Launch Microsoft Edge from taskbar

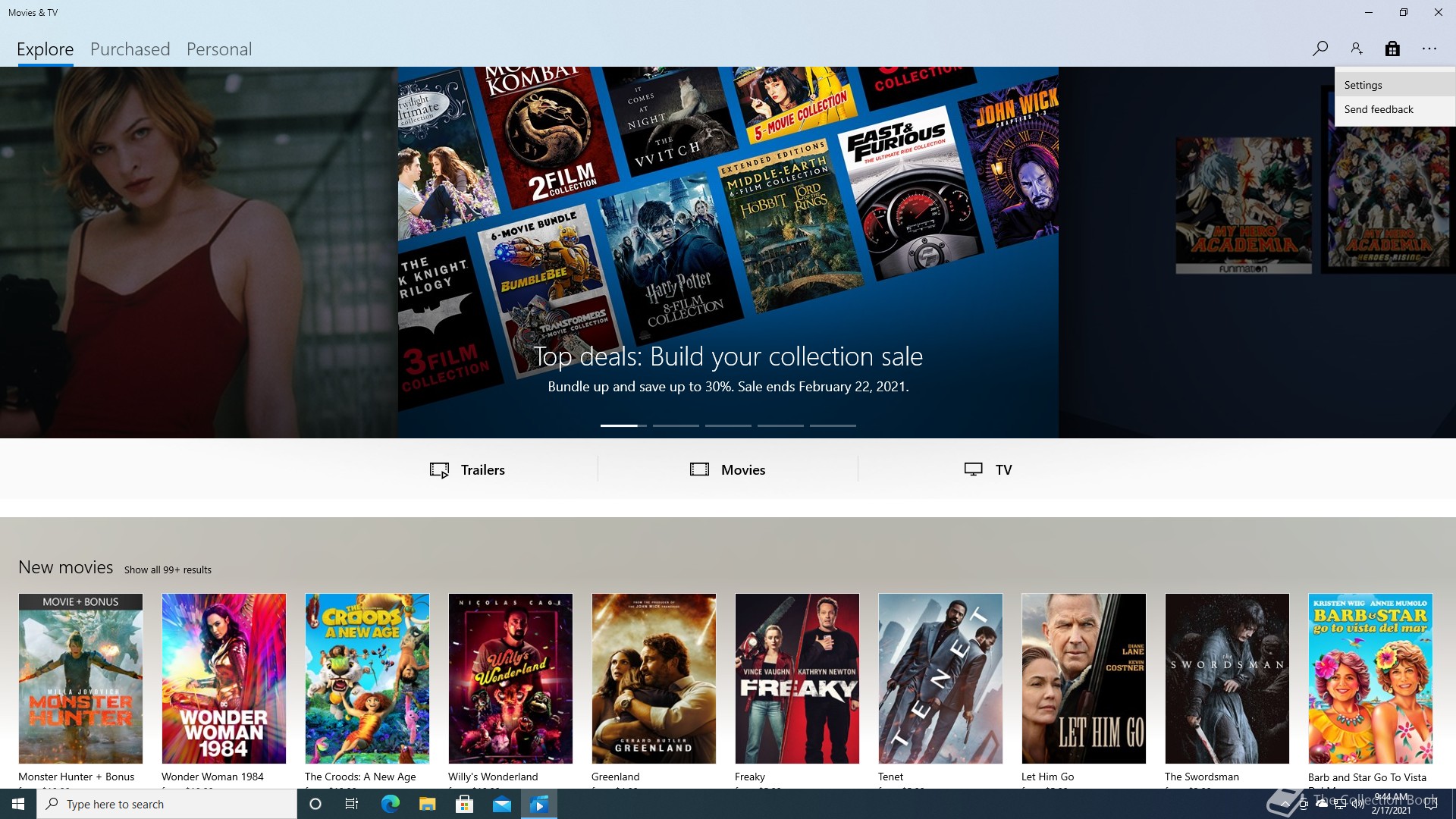(x=390, y=804)
